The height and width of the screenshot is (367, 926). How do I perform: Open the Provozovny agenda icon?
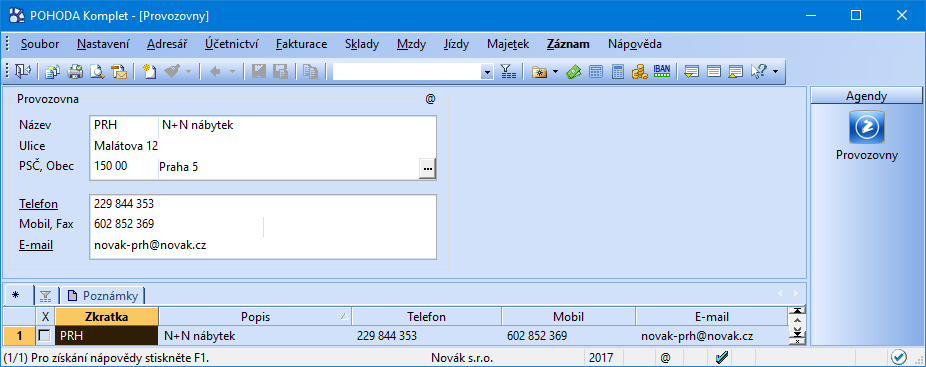pos(866,127)
